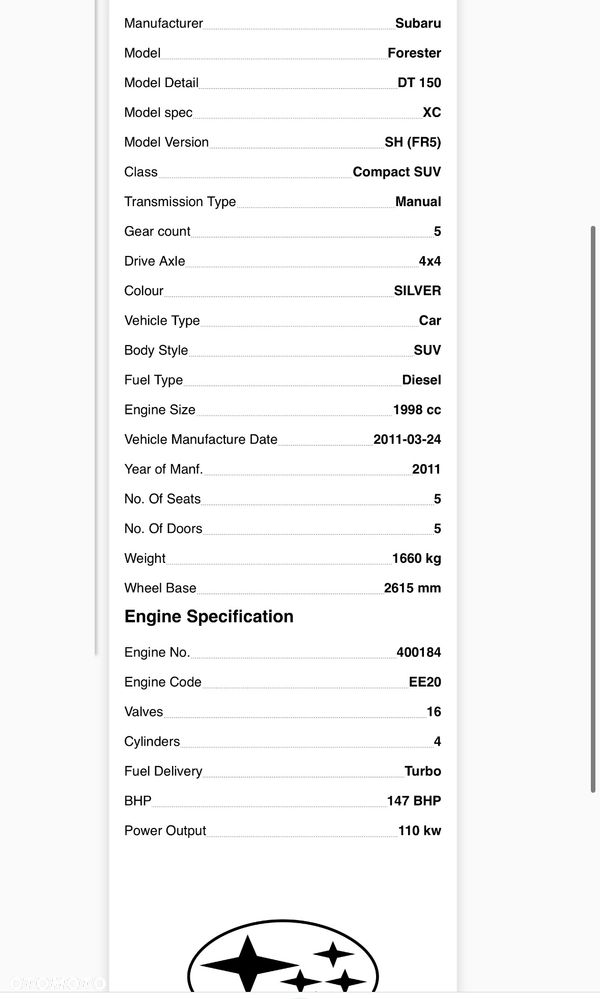Select the Model value Forester
The width and height of the screenshot is (600, 999).
[414, 53]
